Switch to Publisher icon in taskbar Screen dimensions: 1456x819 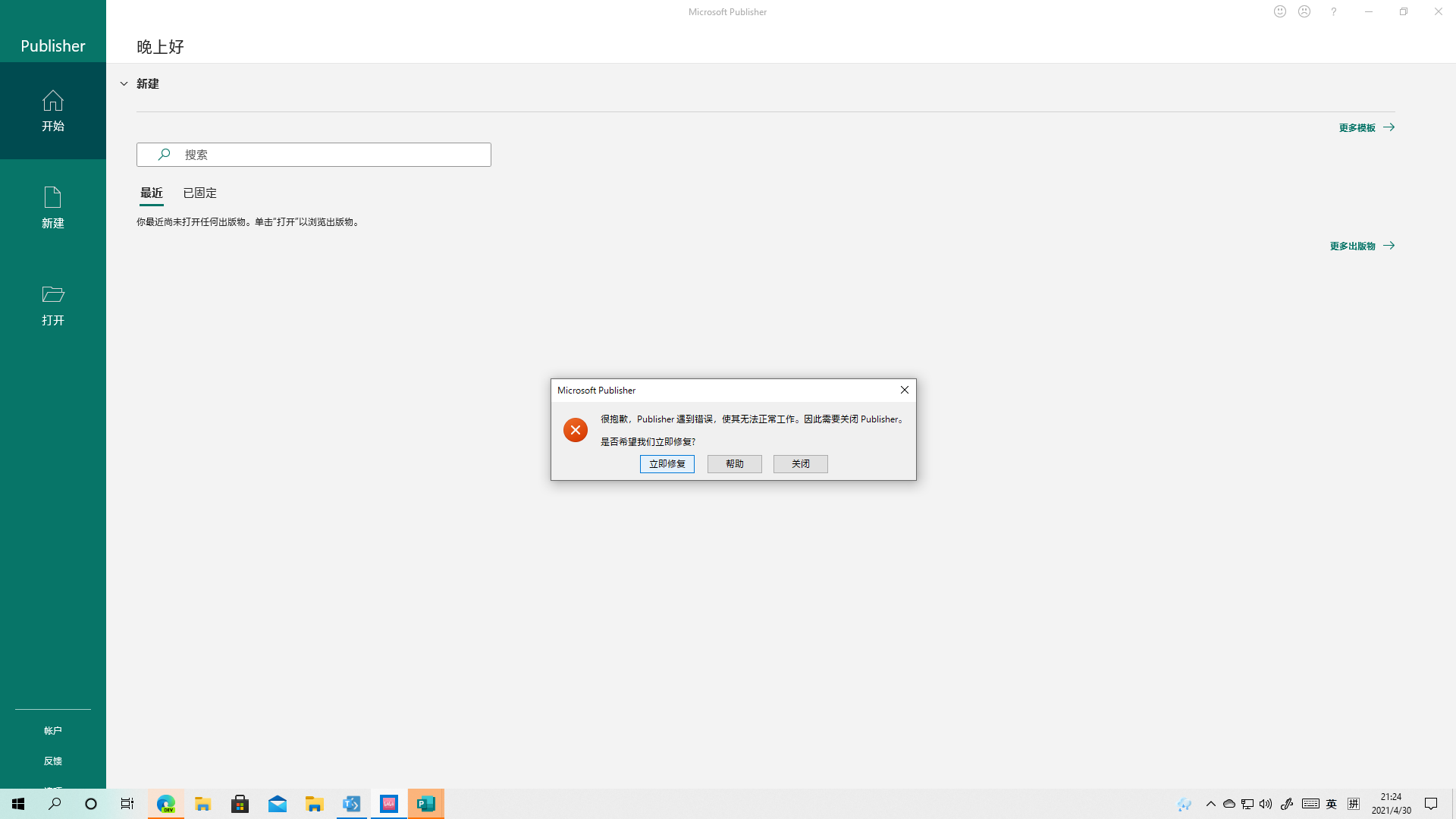coord(426,804)
